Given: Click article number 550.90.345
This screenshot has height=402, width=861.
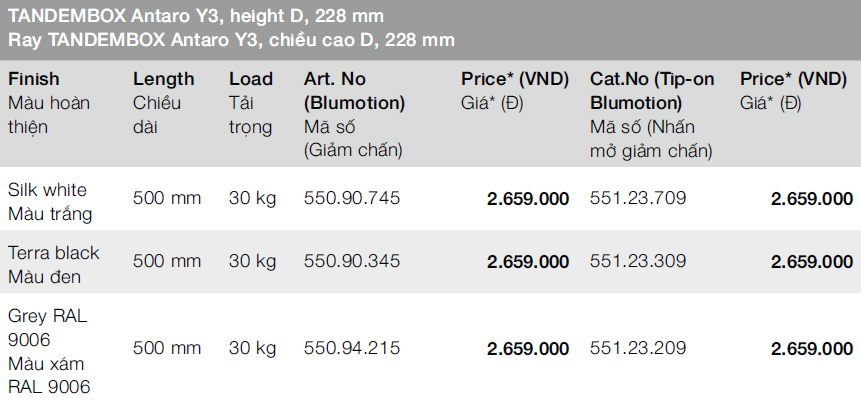Looking at the screenshot, I should 351,261.
